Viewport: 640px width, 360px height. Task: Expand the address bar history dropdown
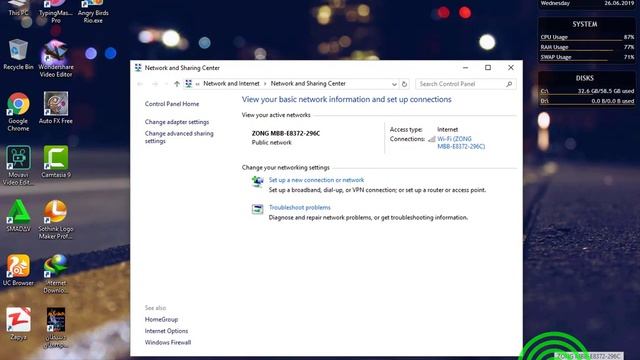[x=394, y=84]
